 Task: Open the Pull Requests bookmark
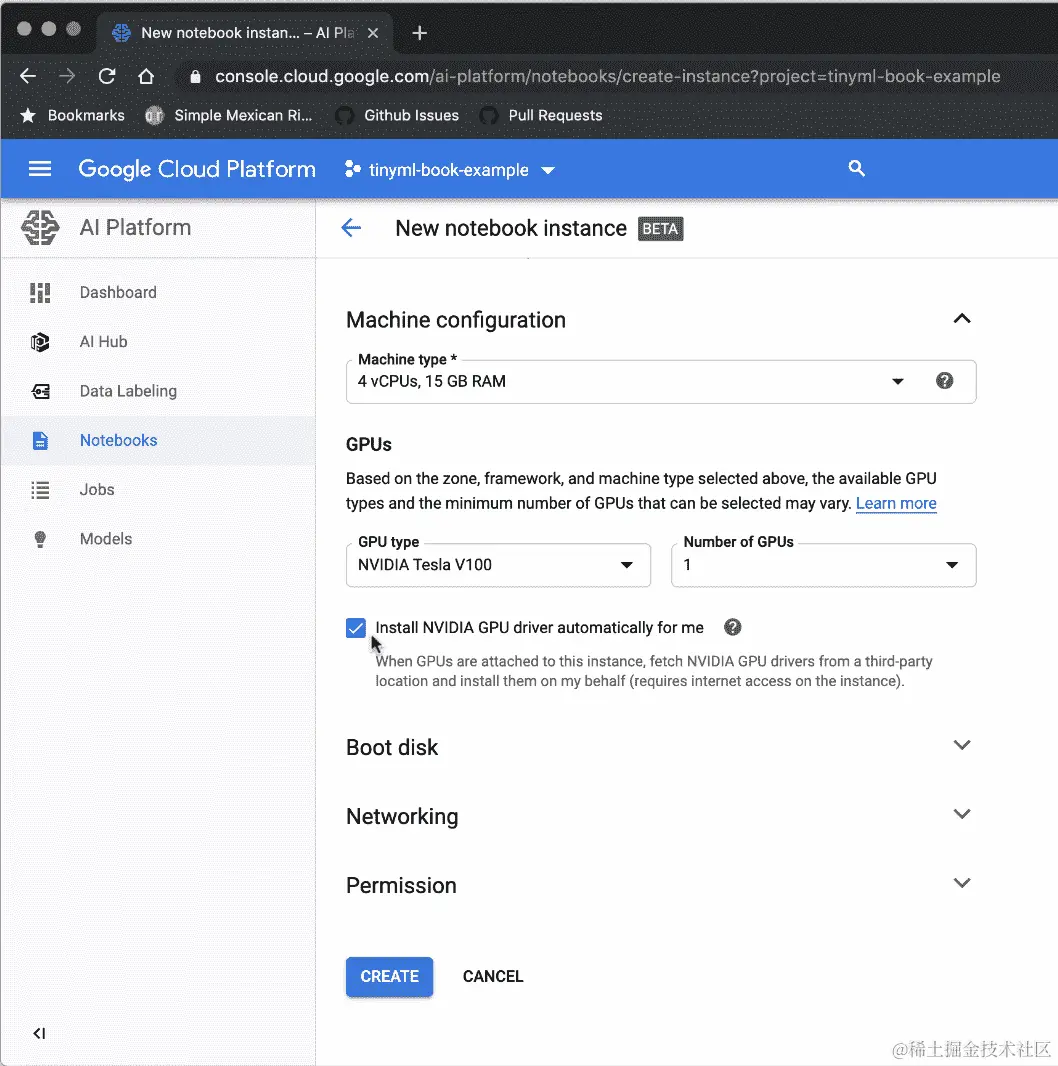tap(541, 116)
